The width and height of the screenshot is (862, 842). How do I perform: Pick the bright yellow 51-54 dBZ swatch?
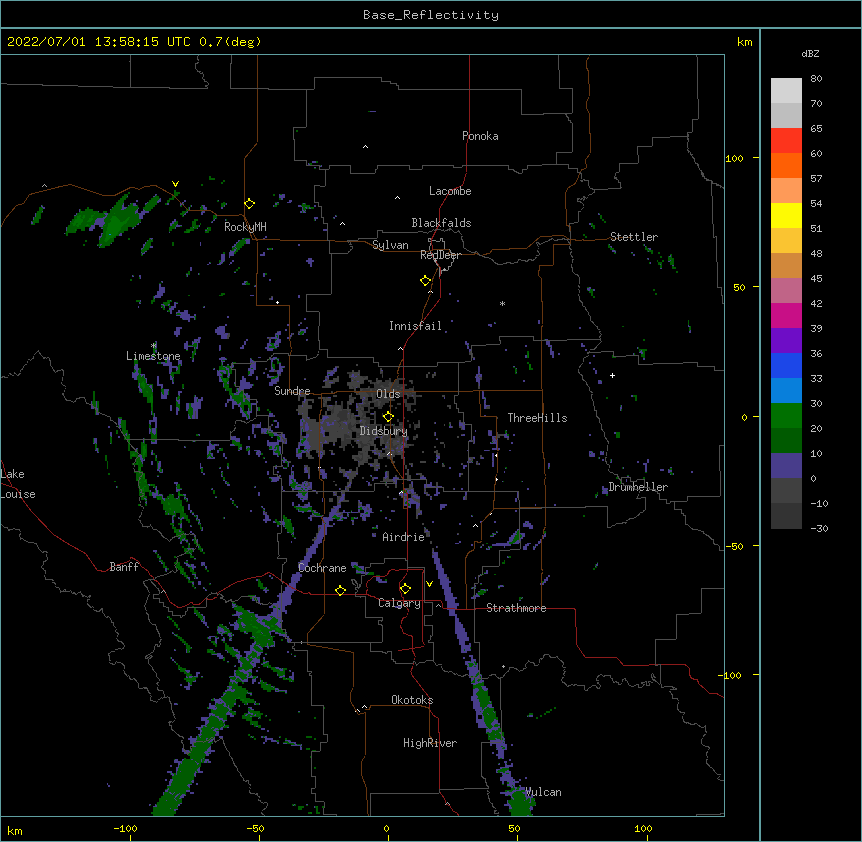786,215
